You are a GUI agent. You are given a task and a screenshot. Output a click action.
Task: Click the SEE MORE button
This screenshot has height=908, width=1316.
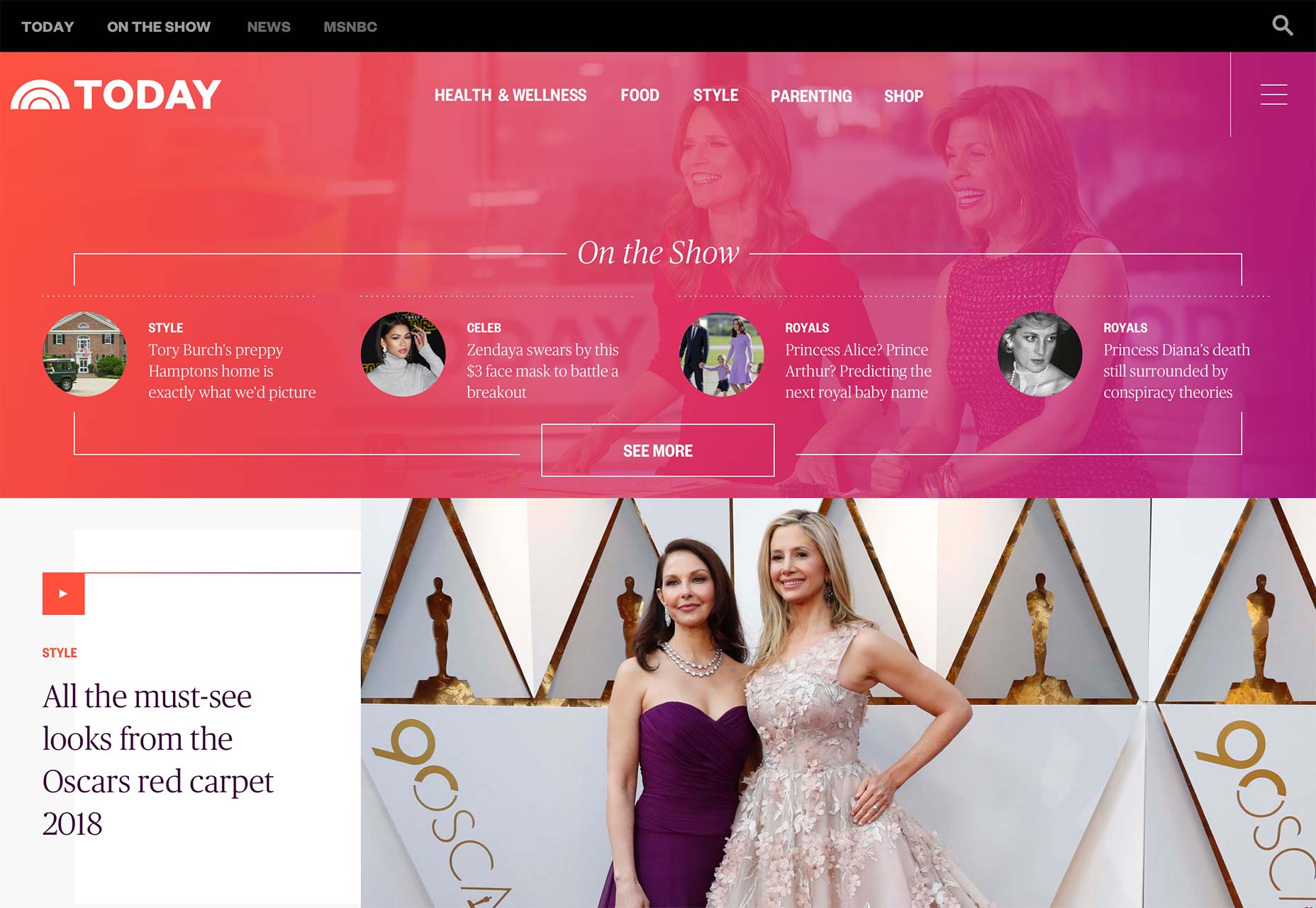point(657,450)
